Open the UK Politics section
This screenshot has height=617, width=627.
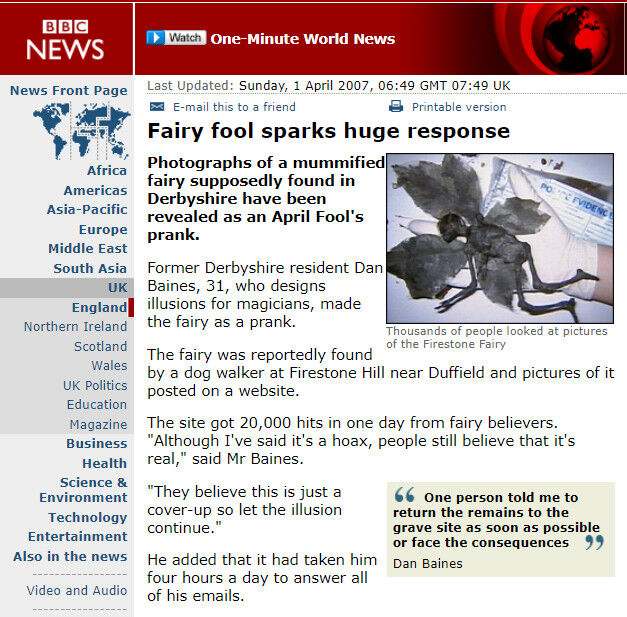coord(94,385)
